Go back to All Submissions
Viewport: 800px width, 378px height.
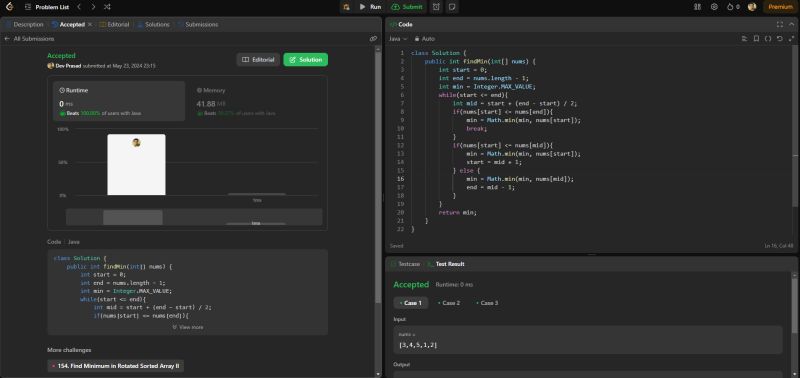pos(29,39)
